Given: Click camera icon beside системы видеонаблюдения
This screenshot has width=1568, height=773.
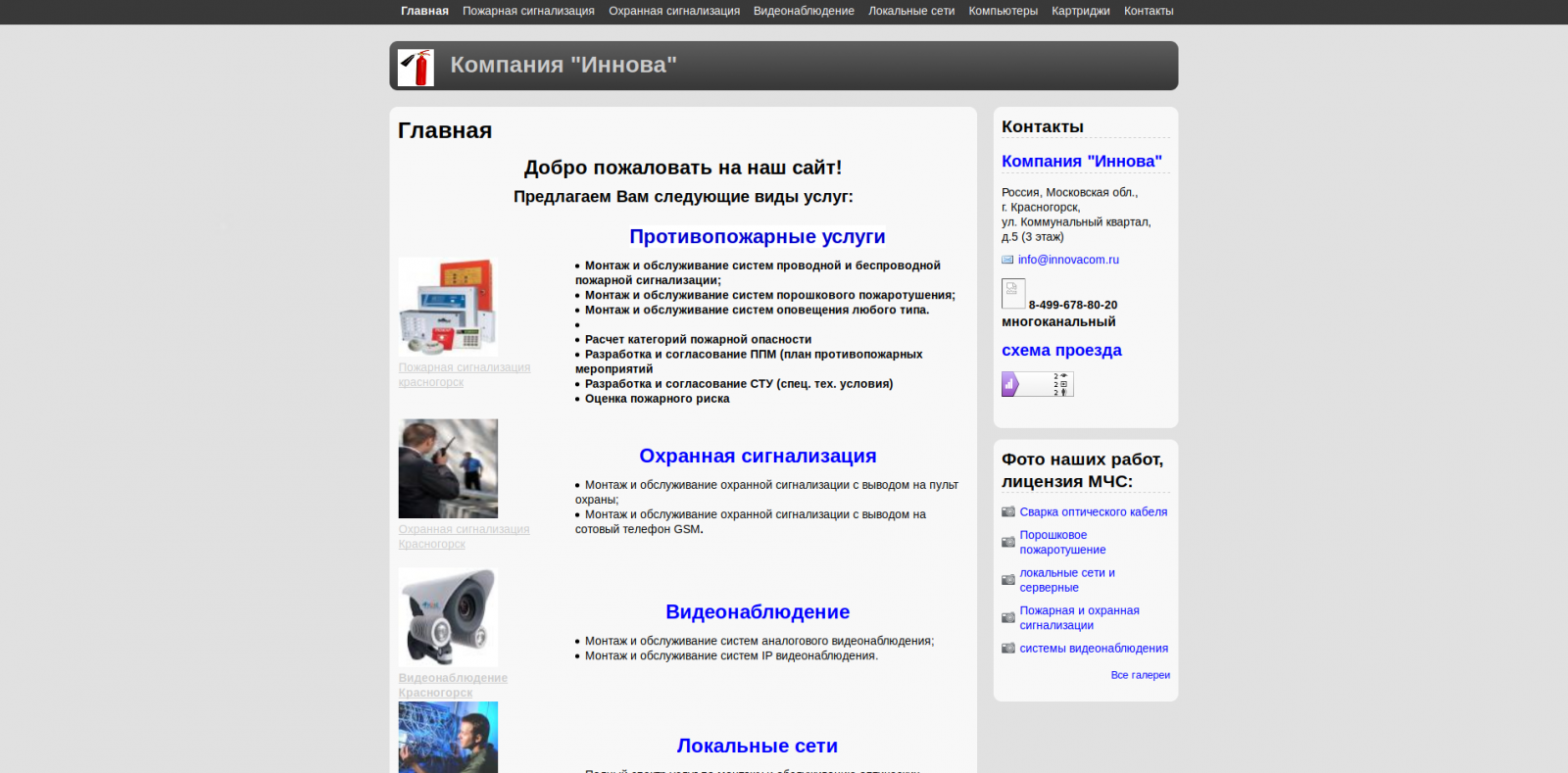Looking at the screenshot, I should coord(1007,648).
